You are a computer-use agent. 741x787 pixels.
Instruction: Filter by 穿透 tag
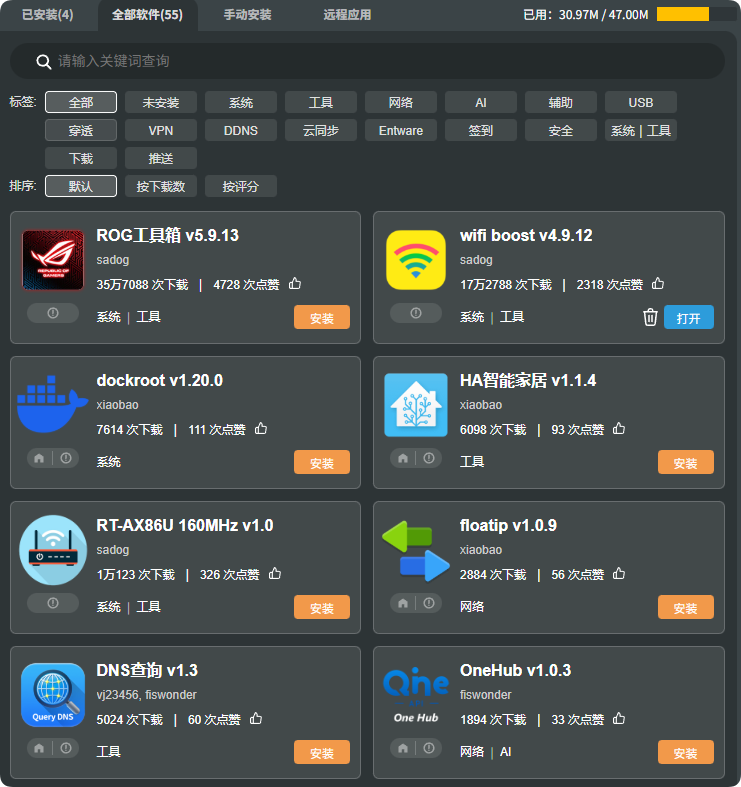pyautogui.click(x=81, y=130)
